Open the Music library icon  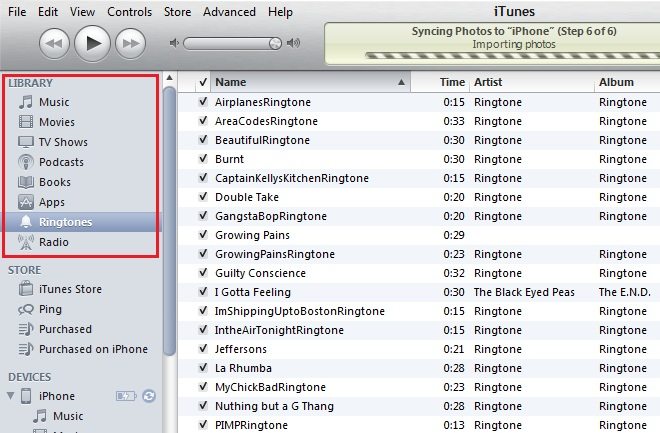(26, 102)
